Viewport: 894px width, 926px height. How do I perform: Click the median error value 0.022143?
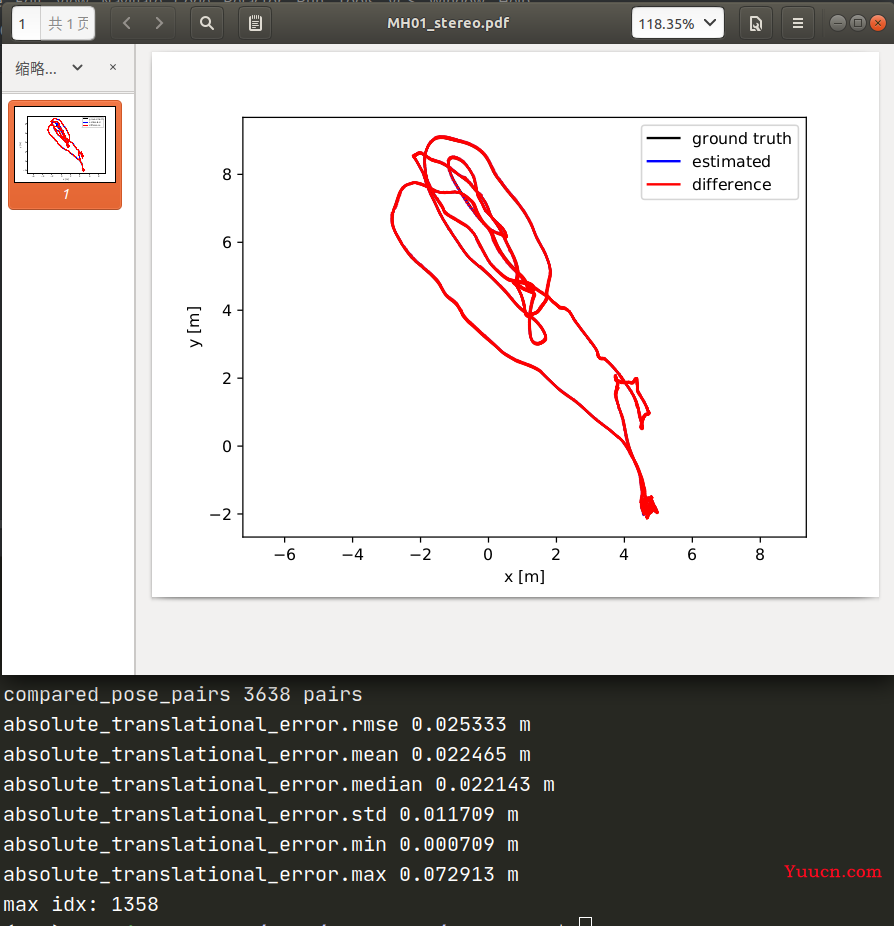tap(483, 785)
